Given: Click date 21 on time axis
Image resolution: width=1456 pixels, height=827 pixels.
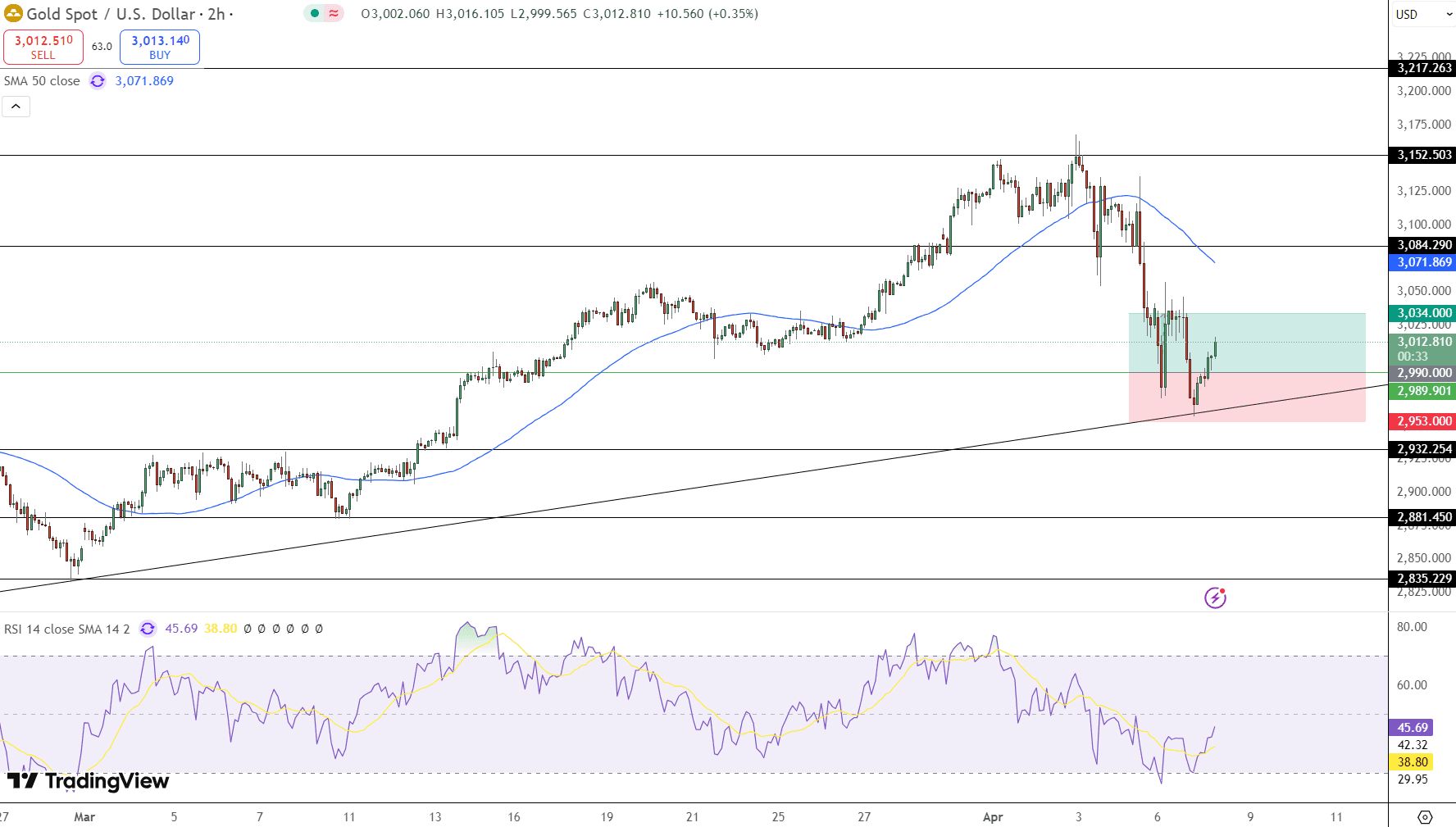Looking at the screenshot, I should 693,817.
